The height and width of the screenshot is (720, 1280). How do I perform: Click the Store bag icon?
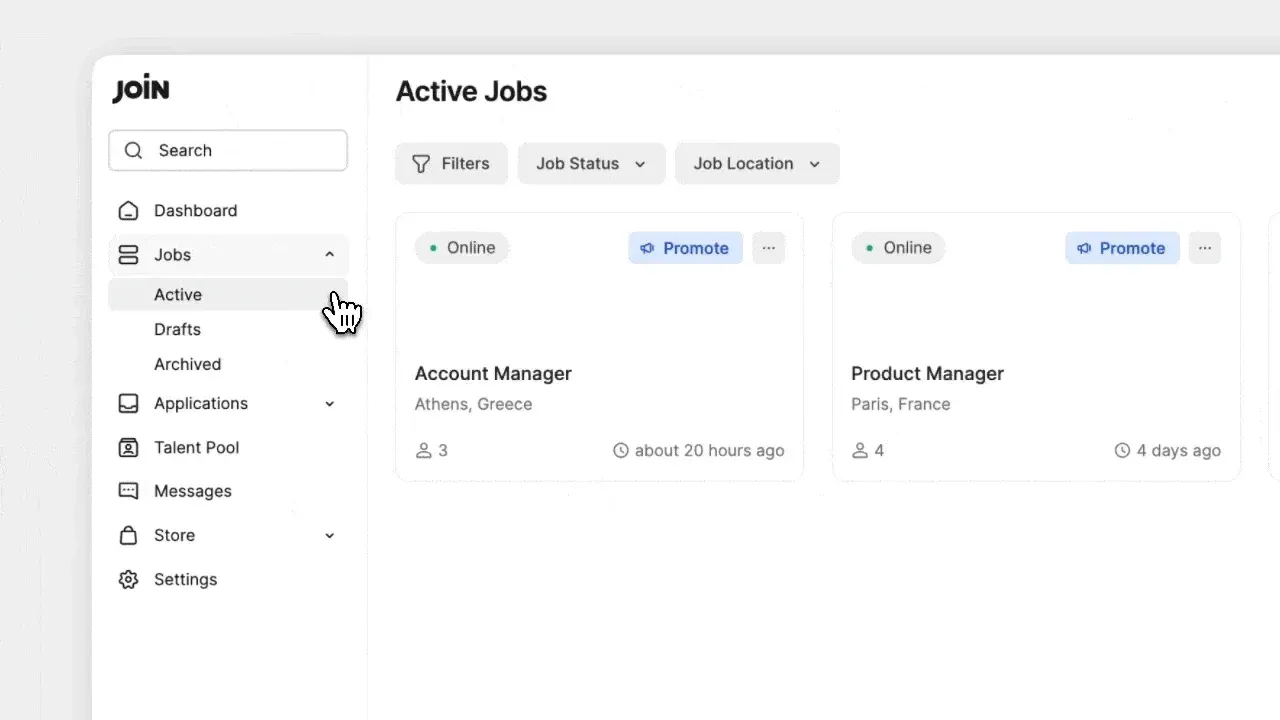click(x=128, y=536)
